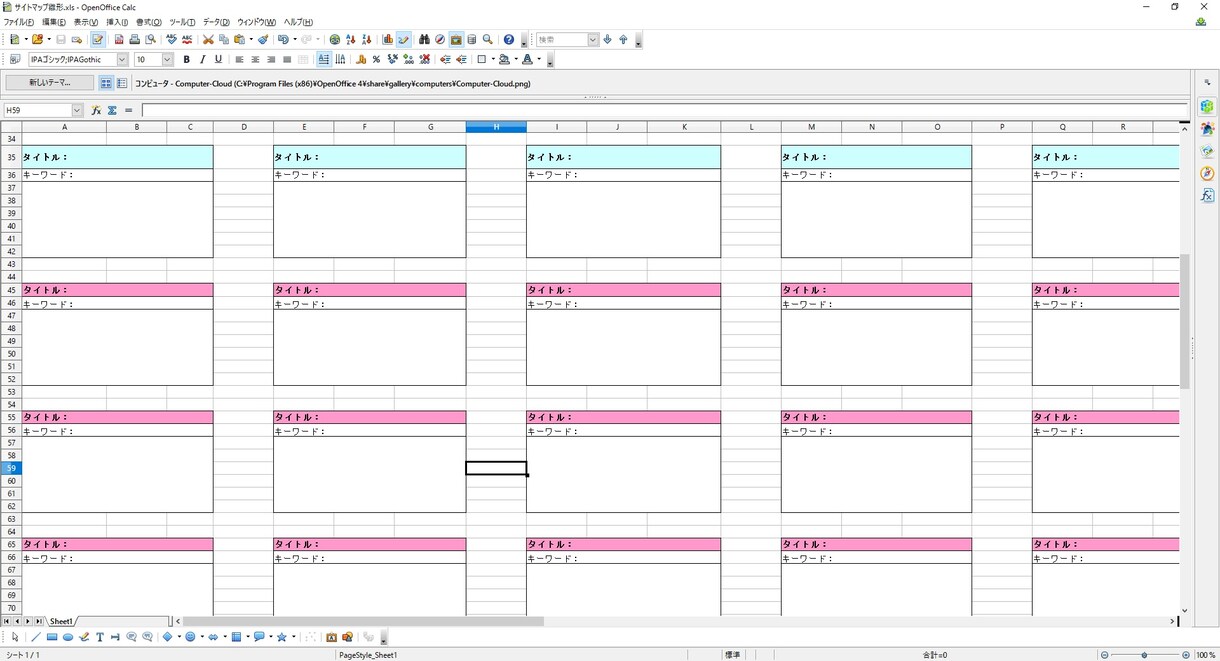
Task: Open the Font Color dropdown arrow
Action: point(540,60)
